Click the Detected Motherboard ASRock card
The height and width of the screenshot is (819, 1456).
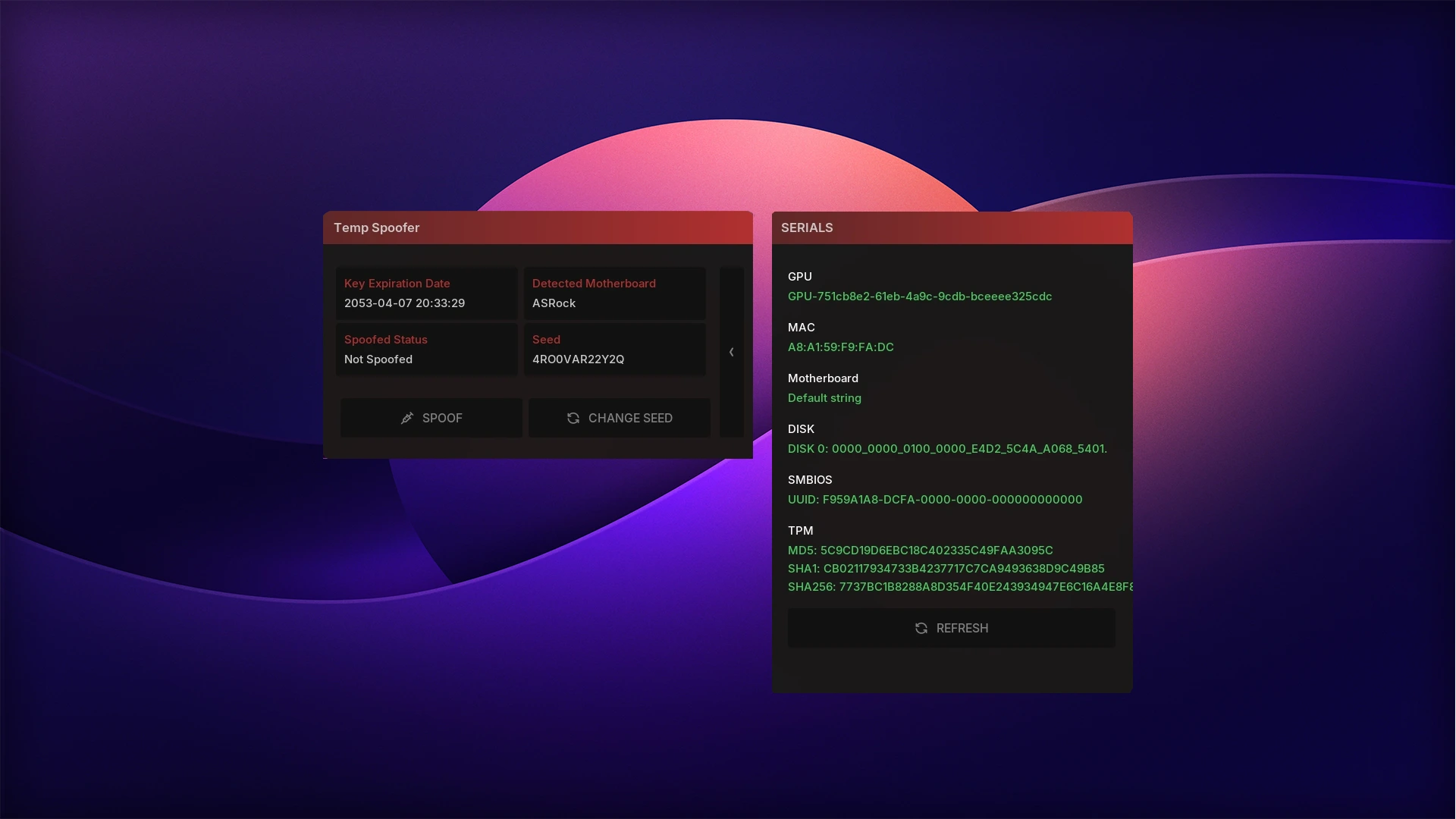pos(614,293)
